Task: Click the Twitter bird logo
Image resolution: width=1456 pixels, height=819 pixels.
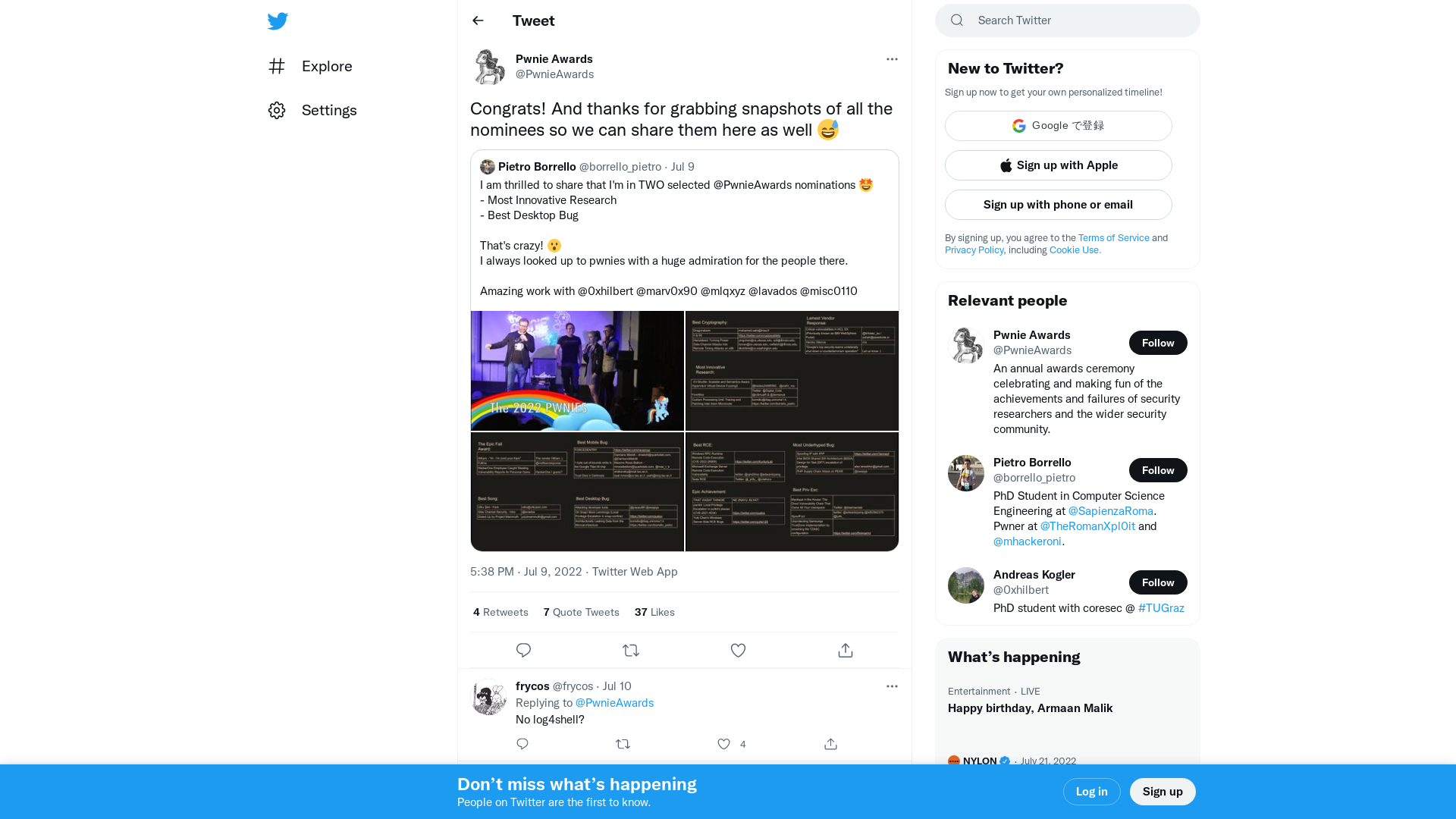Action: 278,21
